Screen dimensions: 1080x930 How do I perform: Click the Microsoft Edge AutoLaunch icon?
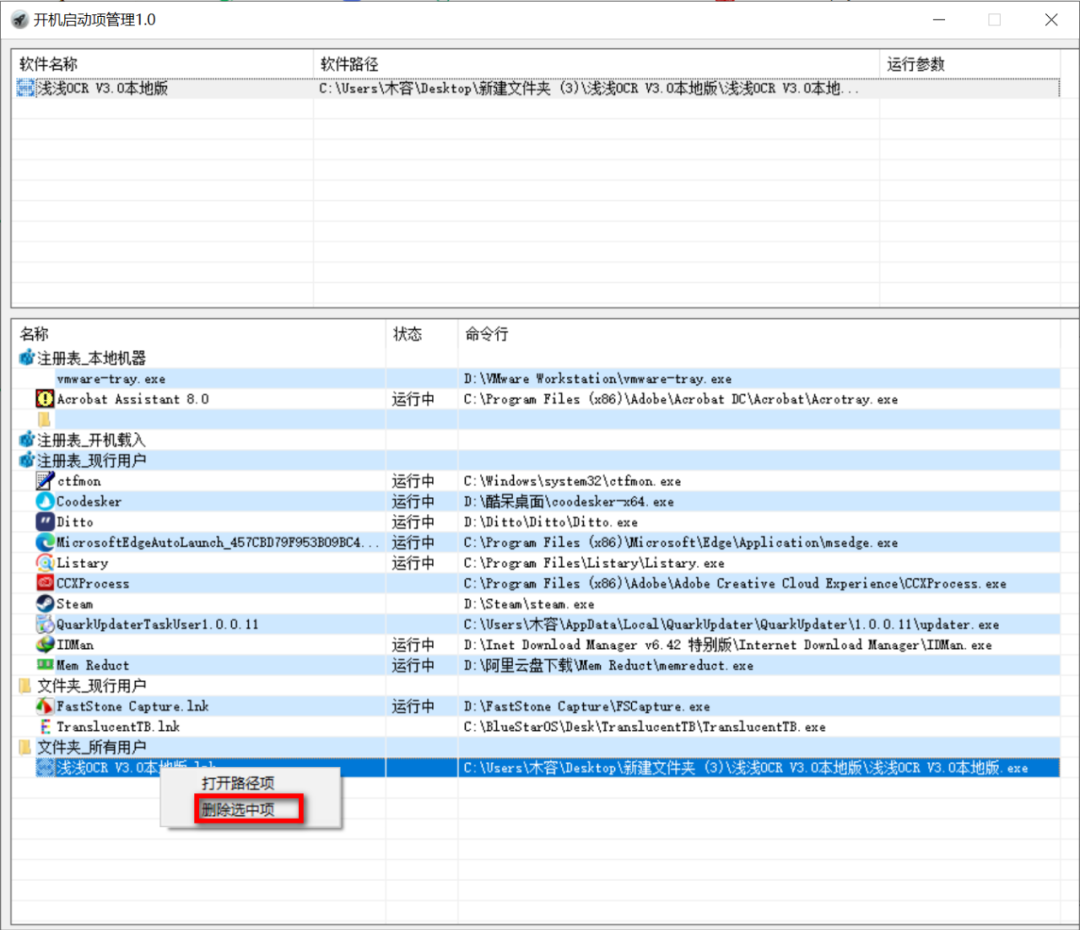pyautogui.click(x=45, y=542)
